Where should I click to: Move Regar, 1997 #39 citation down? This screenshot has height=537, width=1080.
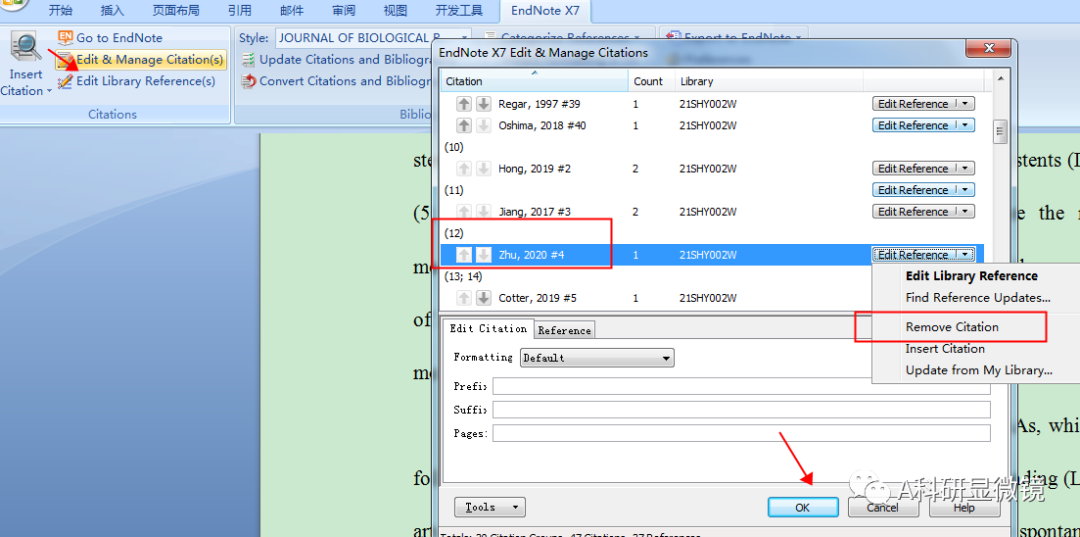point(484,104)
